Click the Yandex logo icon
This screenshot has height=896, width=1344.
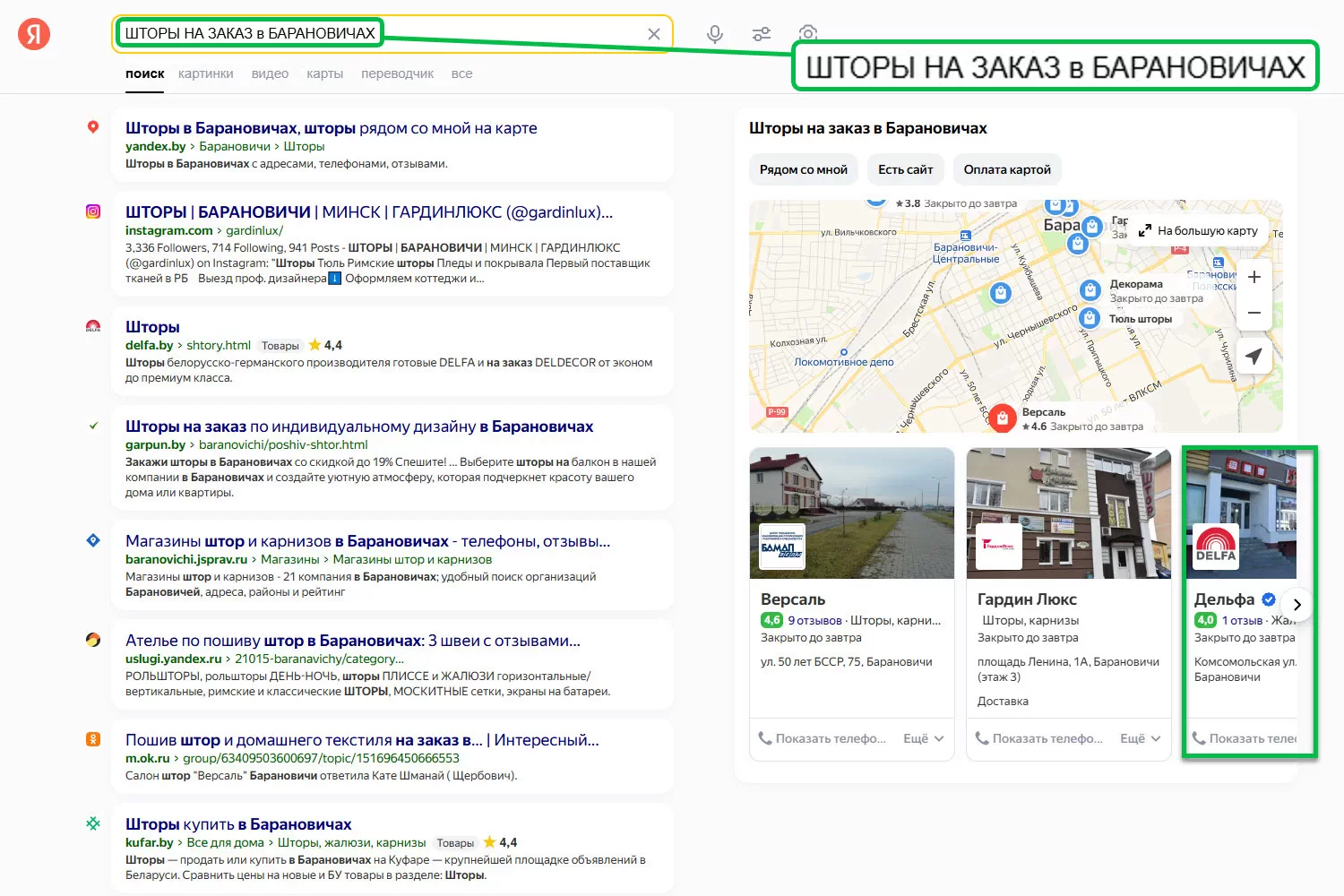(34, 34)
